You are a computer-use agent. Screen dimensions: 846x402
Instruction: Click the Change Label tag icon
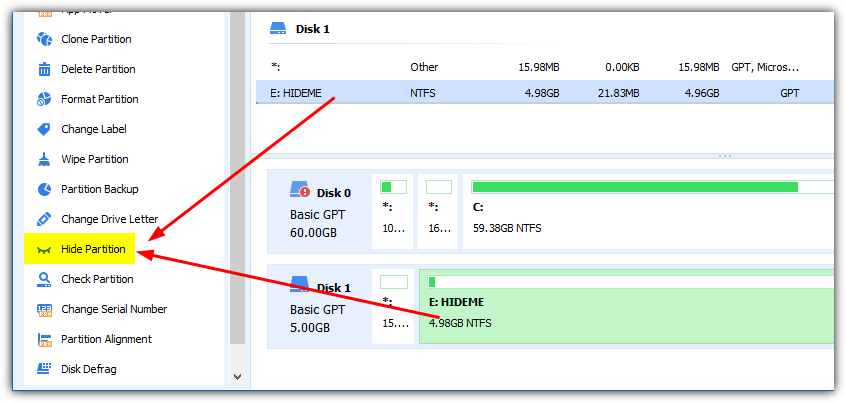[44, 130]
